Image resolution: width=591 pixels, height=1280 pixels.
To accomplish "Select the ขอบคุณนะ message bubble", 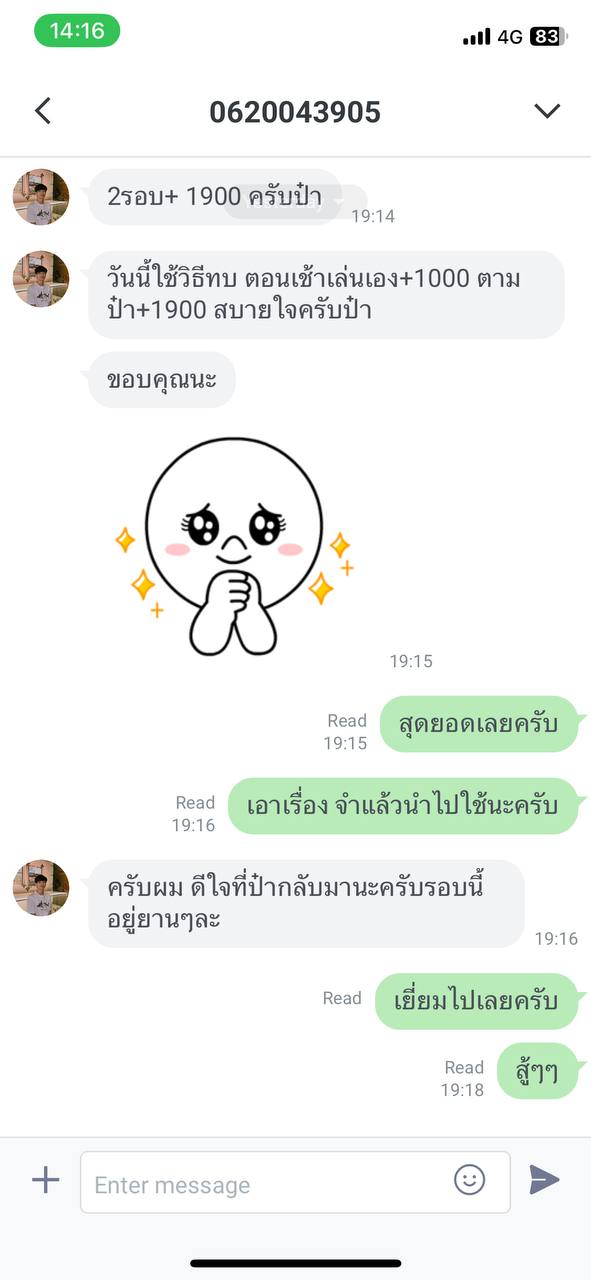I will [162, 380].
